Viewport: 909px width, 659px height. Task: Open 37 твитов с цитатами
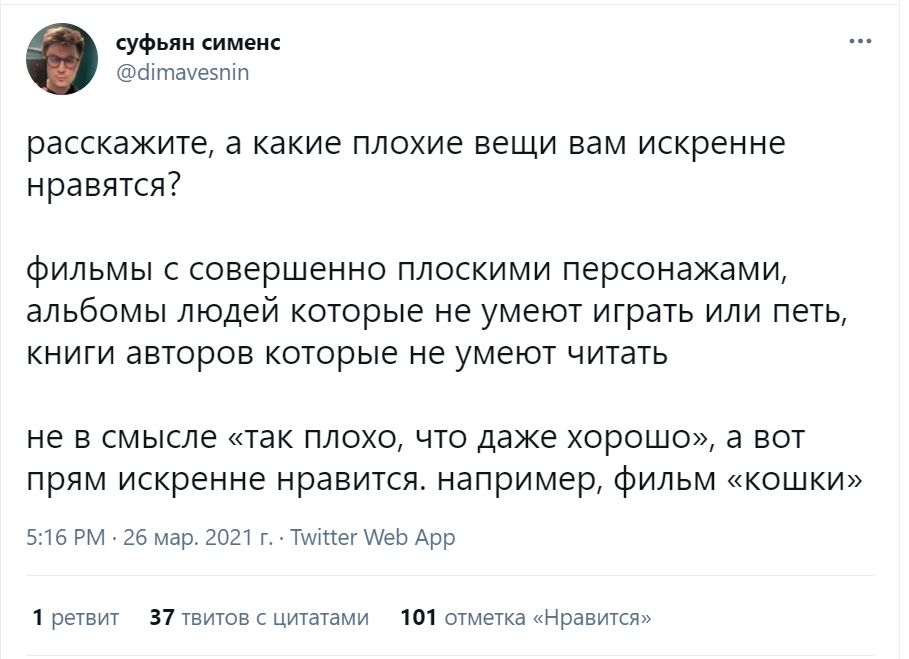pyautogui.click(x=259, y=618)
